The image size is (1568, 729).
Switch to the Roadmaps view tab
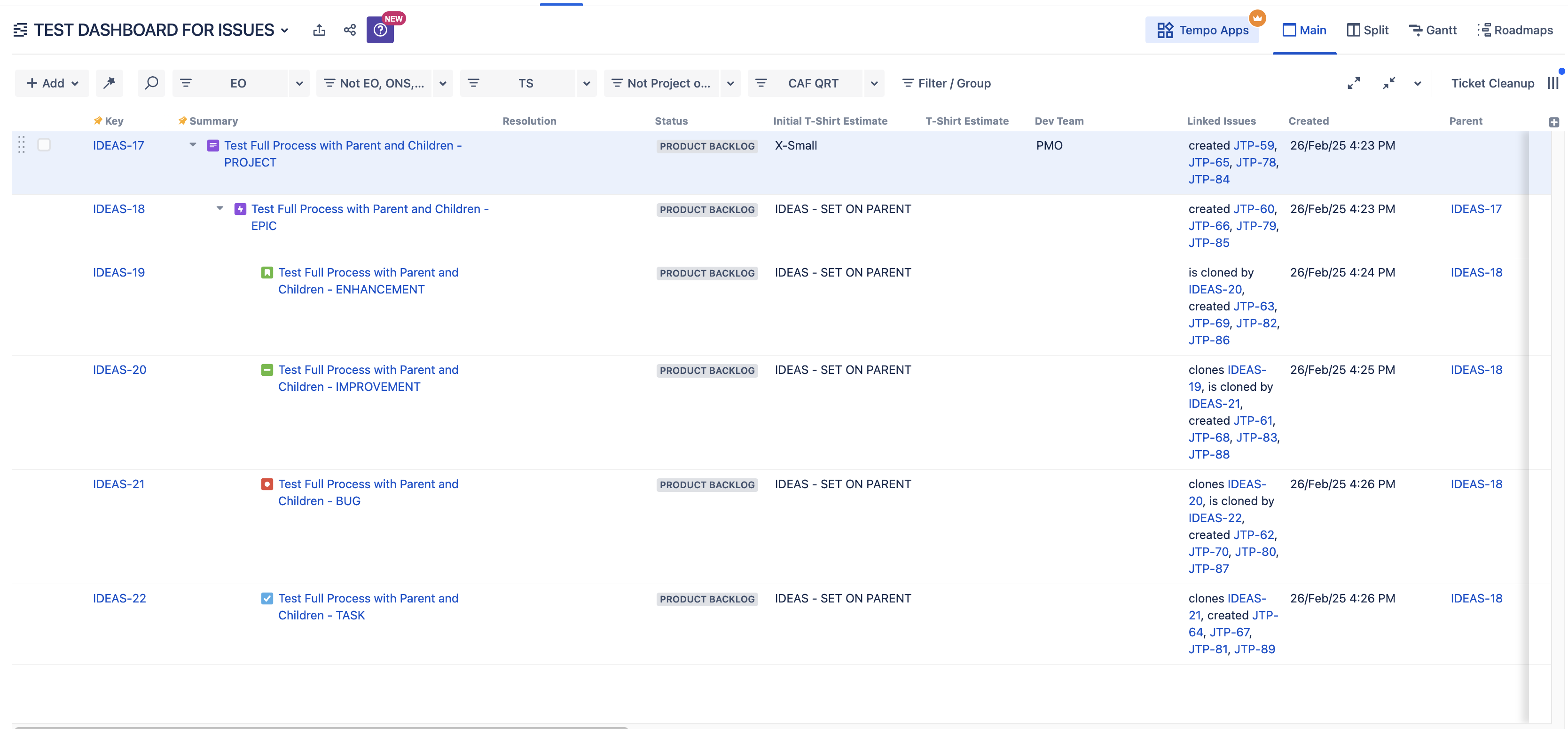(1515, 31)
